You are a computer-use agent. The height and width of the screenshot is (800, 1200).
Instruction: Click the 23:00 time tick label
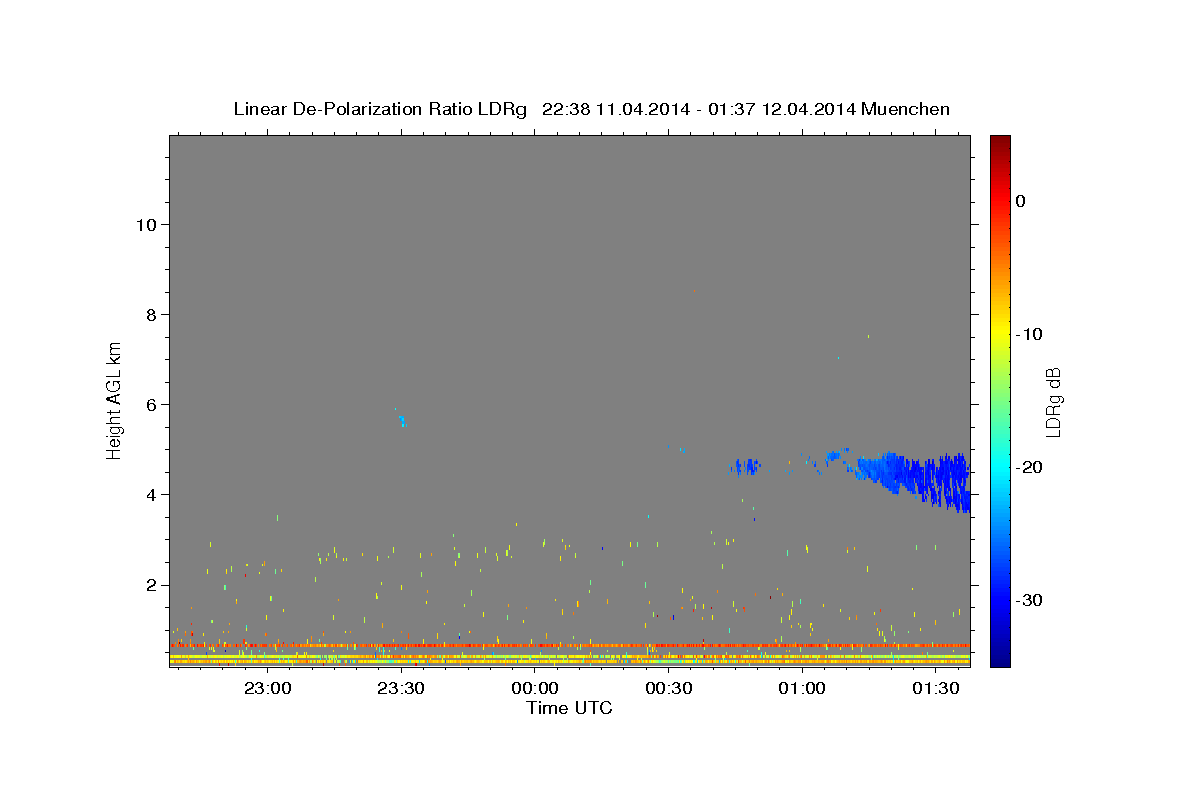pyautogui.click(x=268, y=688)
